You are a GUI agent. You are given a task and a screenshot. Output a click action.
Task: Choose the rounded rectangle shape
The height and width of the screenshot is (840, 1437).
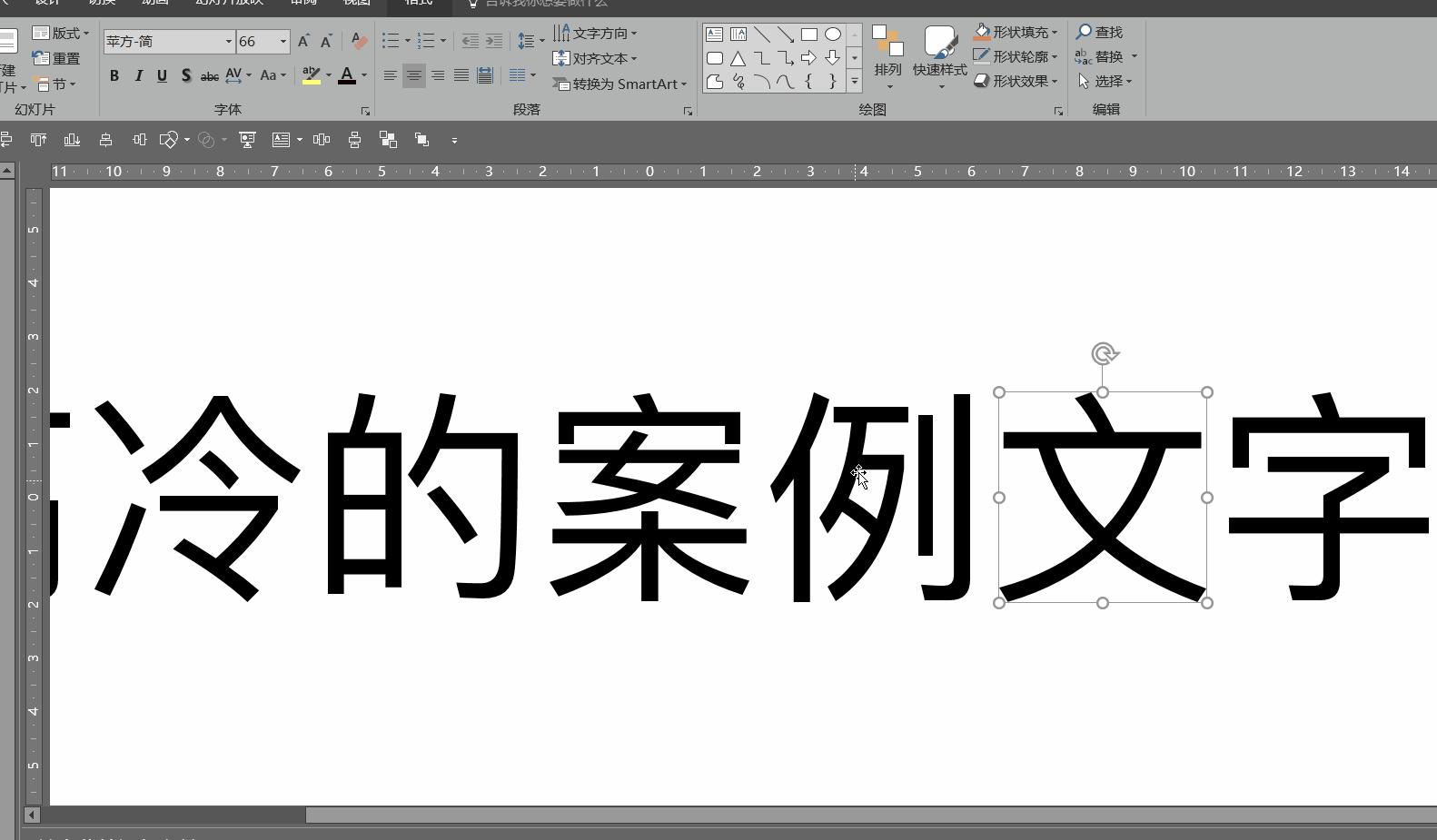[x=715, y=58]
